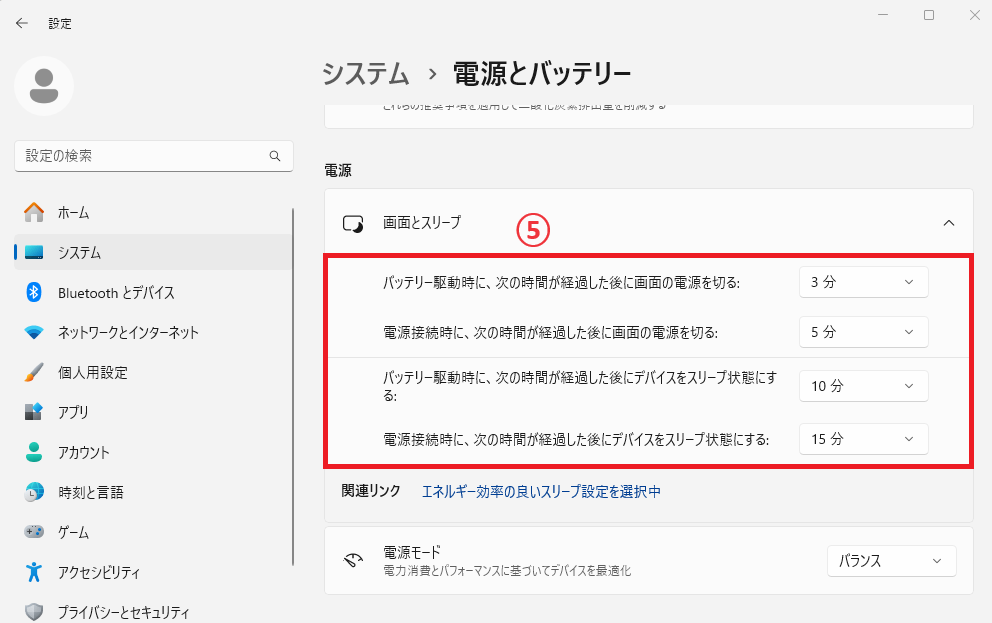Open アクセシビリティ settings category
This screenshot has width=992, height=623.
98,572
